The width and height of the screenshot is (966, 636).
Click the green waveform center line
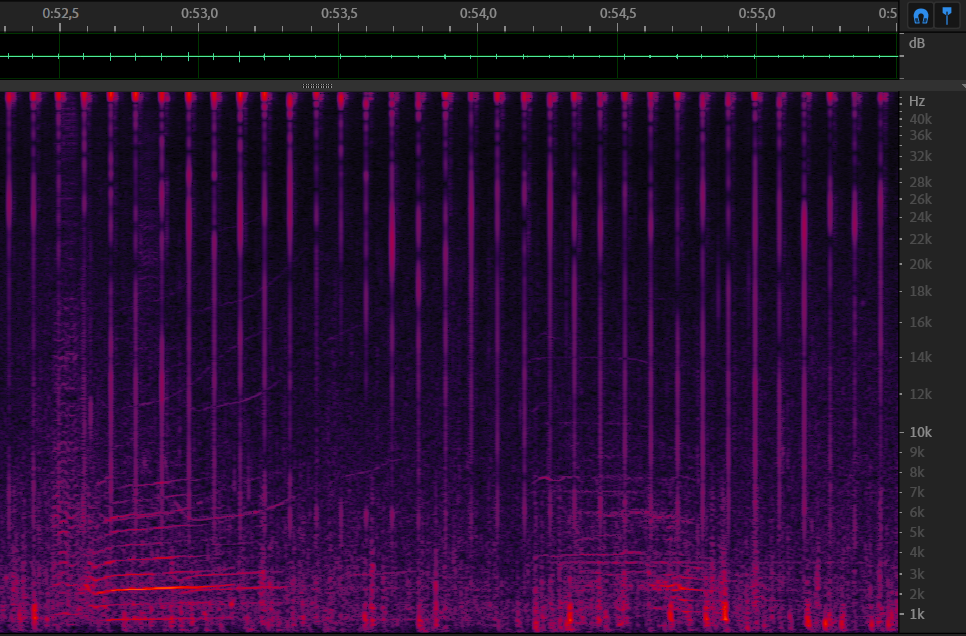450,56
